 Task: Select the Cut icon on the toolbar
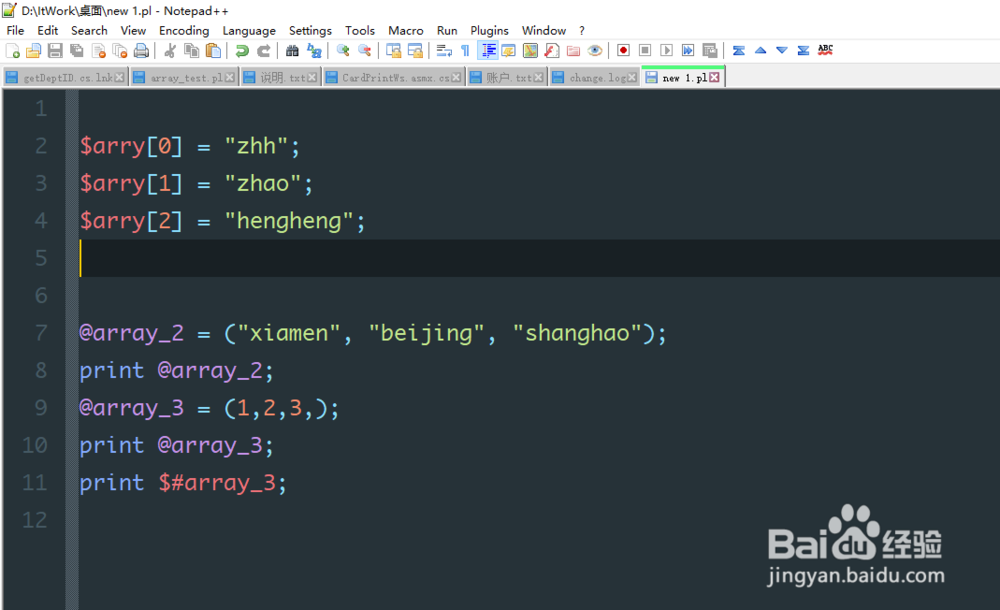pos(170,50)
